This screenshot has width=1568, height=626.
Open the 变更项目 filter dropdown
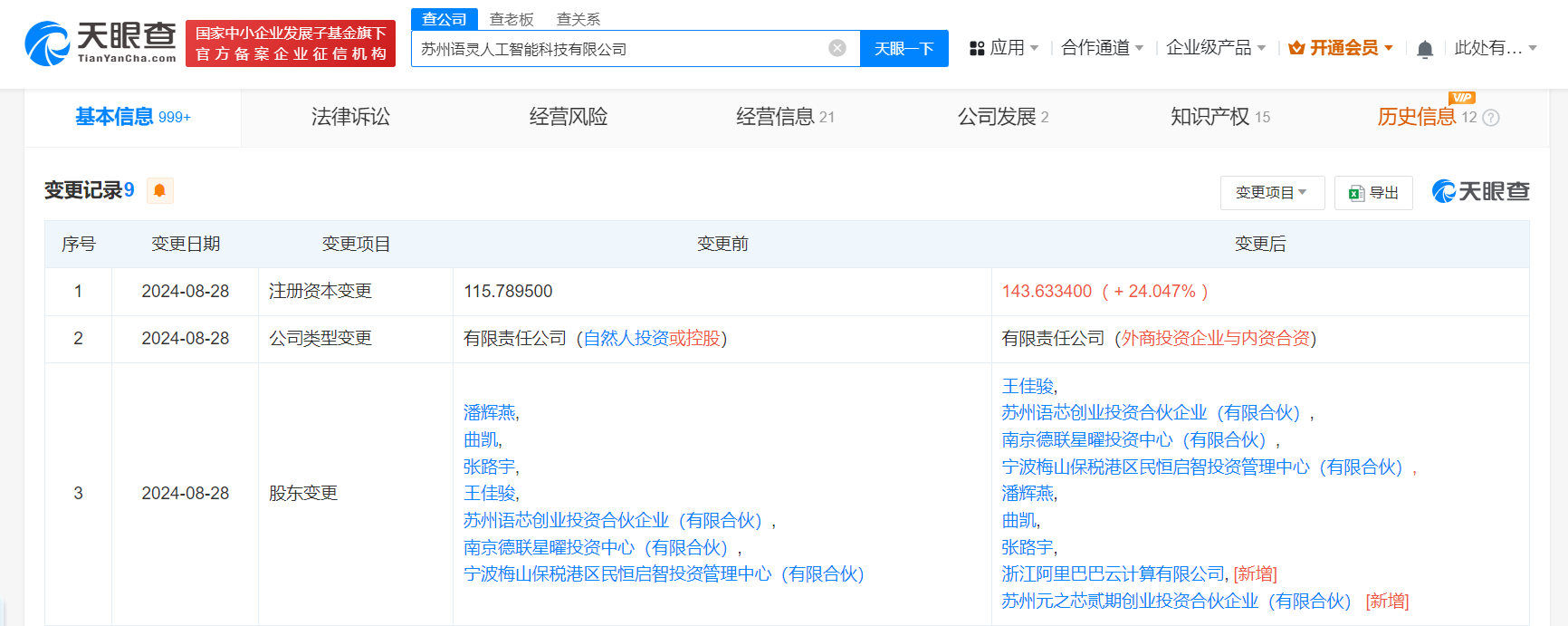(1272, 193)
